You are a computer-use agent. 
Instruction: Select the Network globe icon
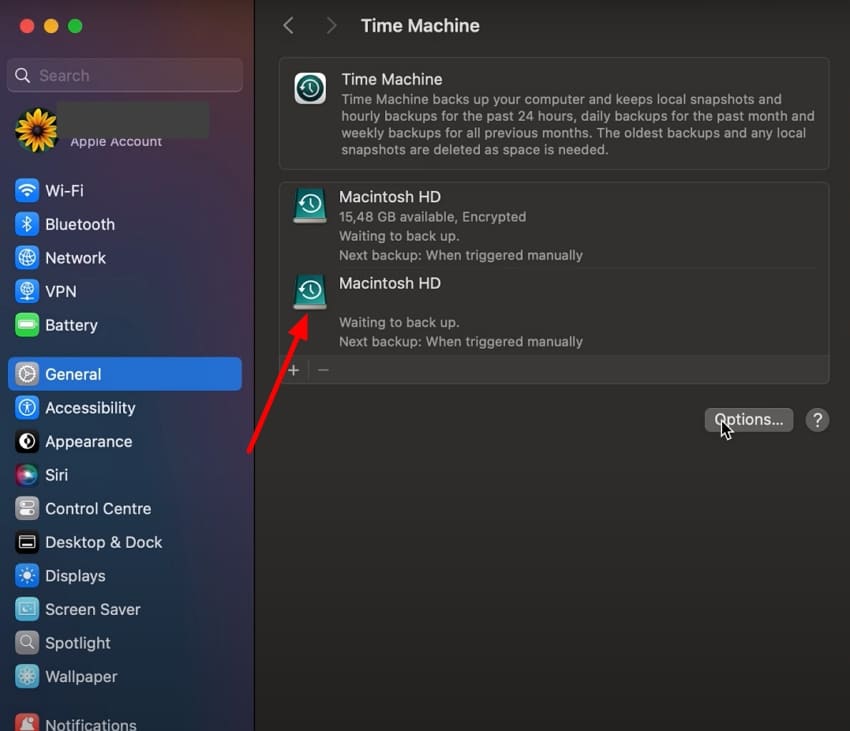[x=27, y=258]
